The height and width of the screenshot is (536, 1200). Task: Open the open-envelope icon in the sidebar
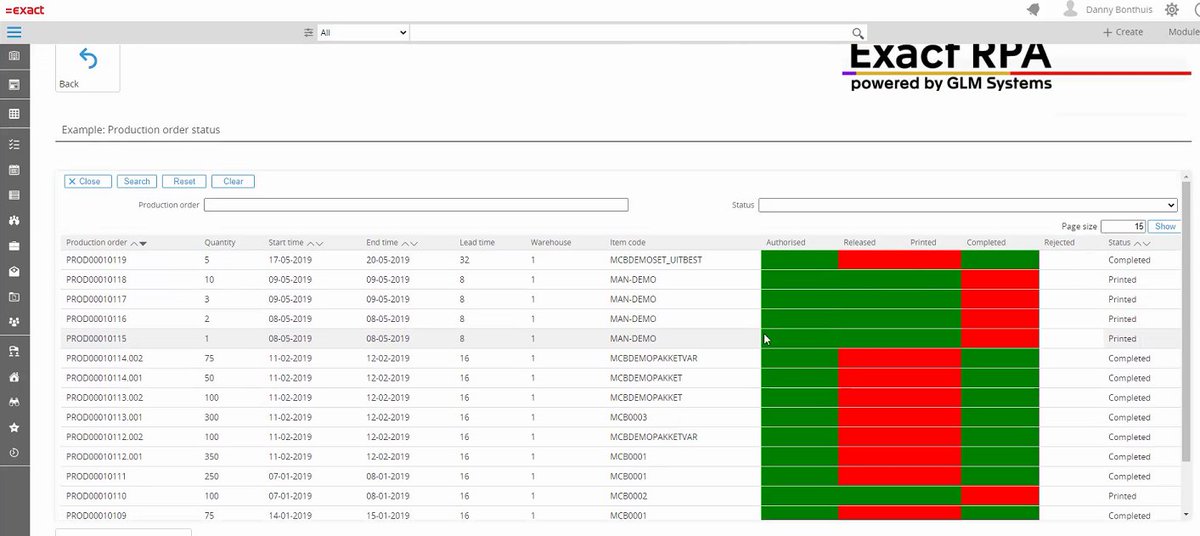click(x=14, y=271)
